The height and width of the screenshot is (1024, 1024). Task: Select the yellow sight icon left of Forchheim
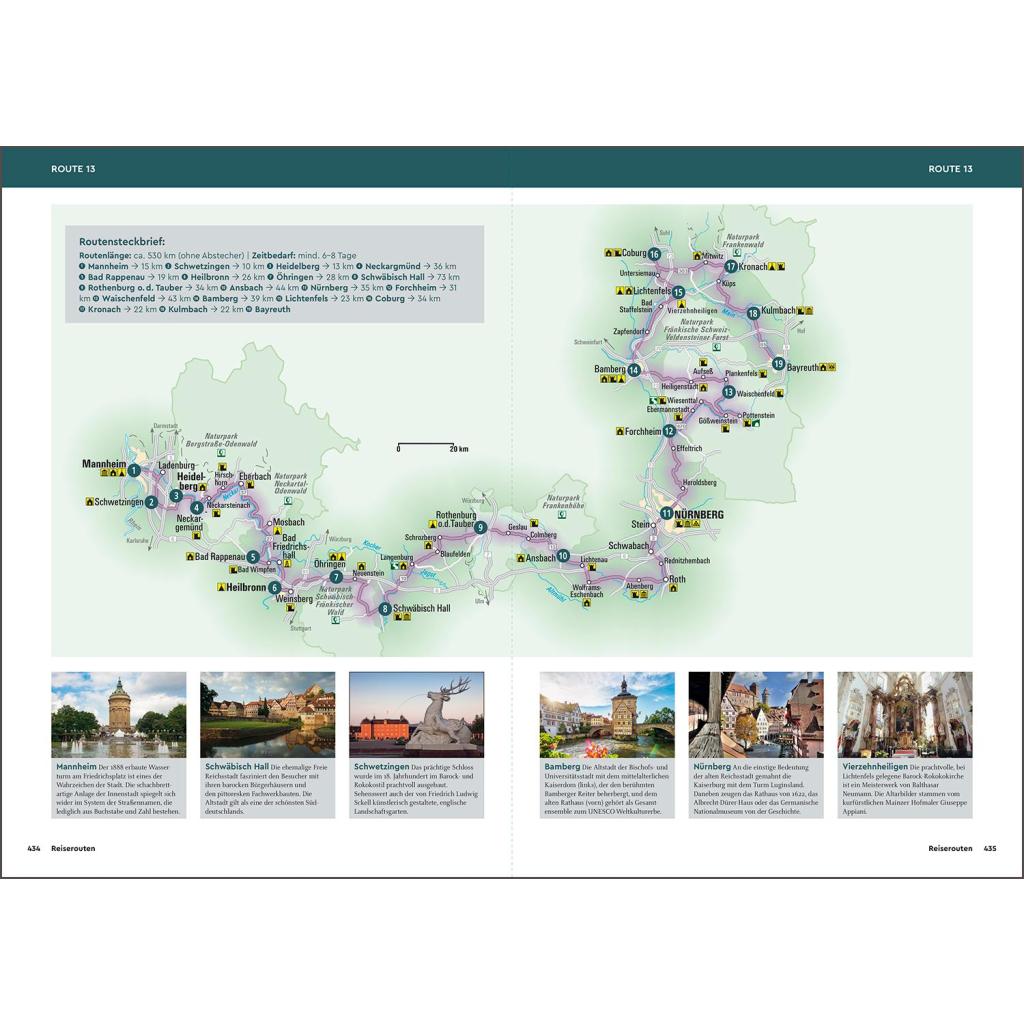(x=620, y=431)
